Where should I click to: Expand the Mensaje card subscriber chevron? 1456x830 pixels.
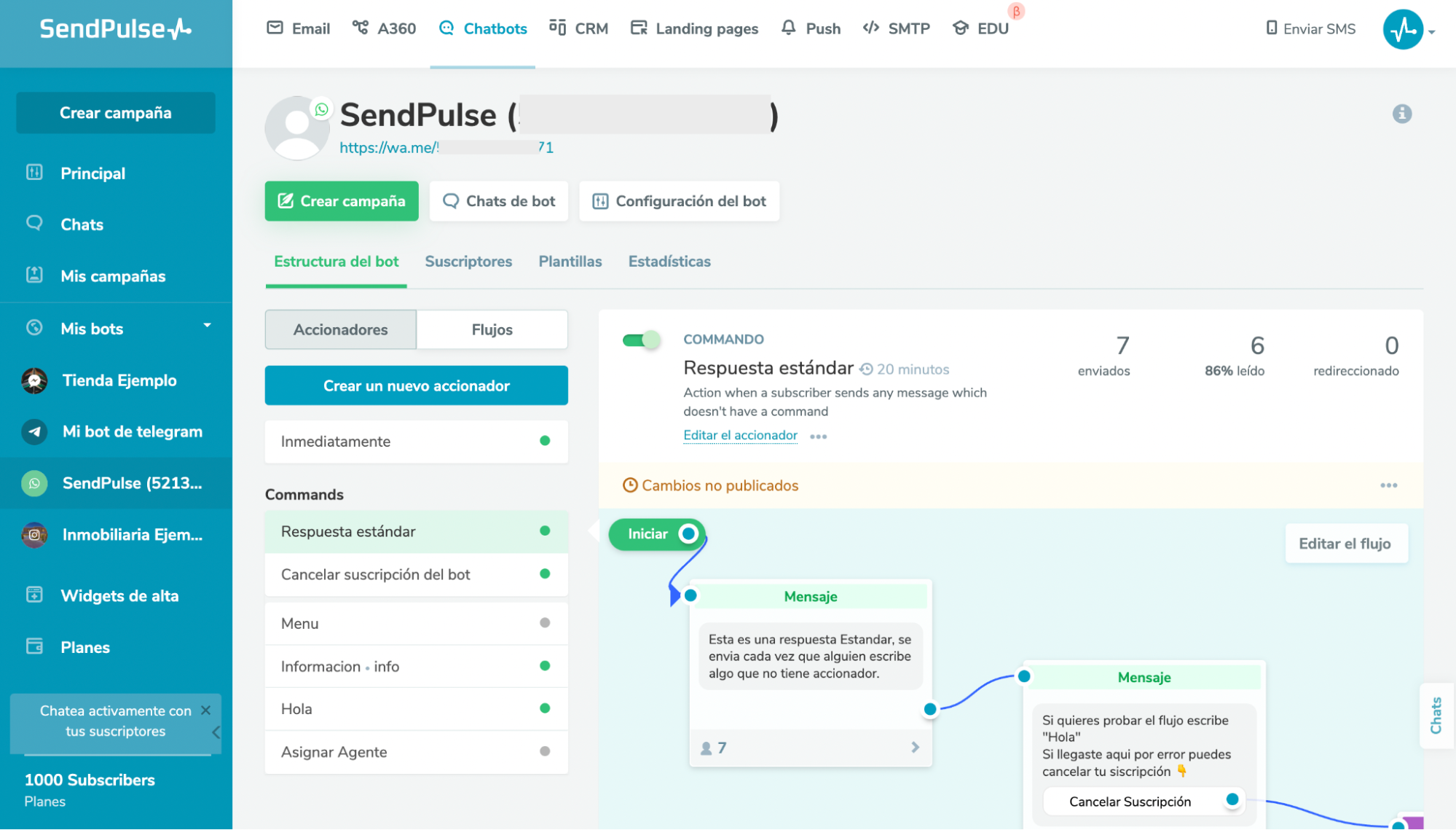pyautogui.click(x=916, y=748)
